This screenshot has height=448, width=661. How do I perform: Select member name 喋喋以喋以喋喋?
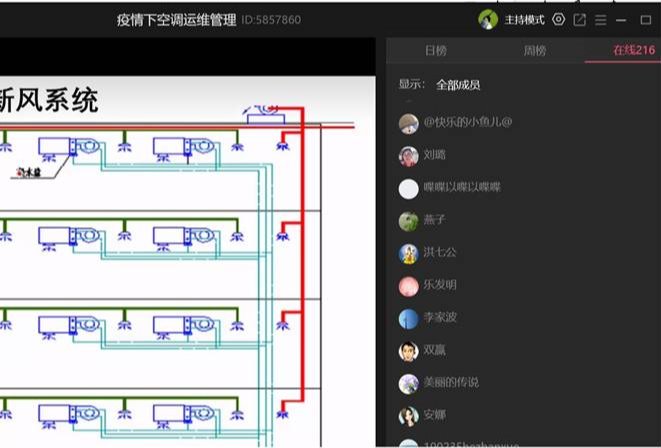click(x=462, y=187)
